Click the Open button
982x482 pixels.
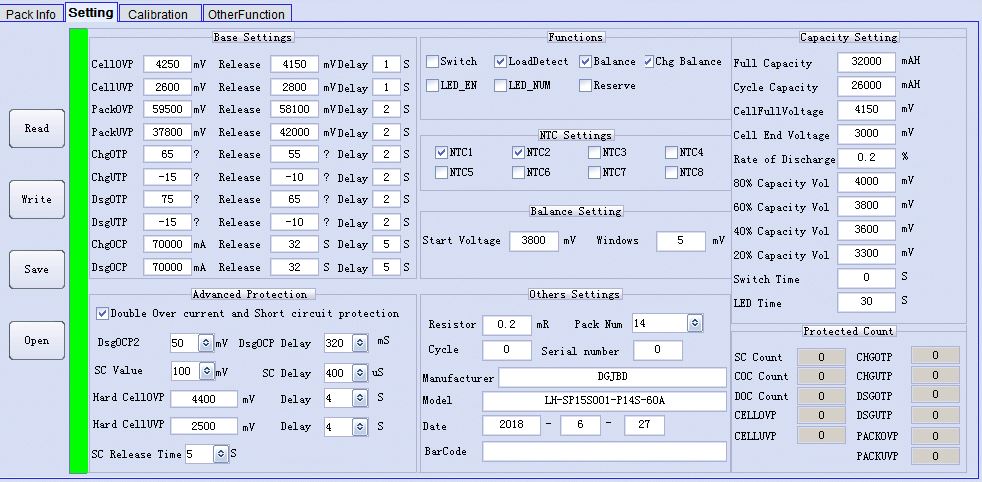pos(37,340)
